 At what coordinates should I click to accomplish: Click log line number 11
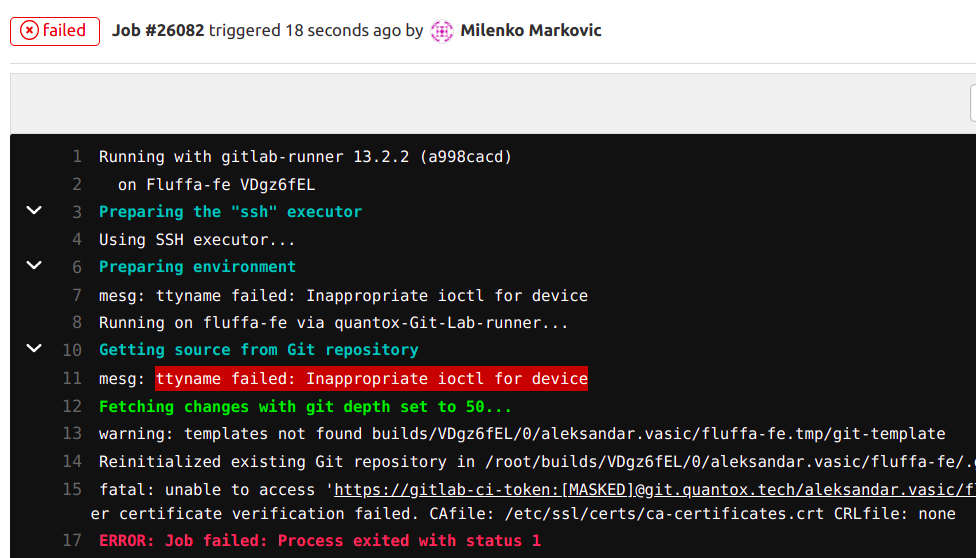[x=71, y=379]
